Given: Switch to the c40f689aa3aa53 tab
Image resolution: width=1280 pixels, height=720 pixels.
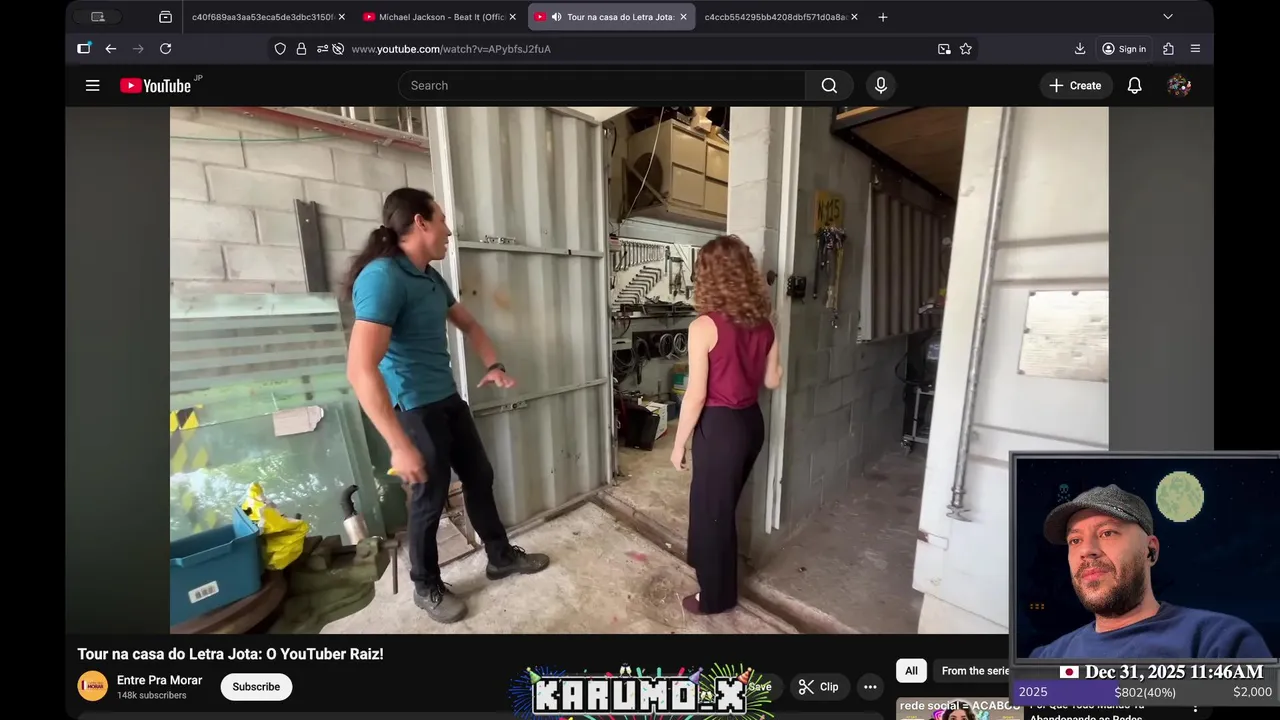Looking at the screenshot, I should [x=262, y=17].
